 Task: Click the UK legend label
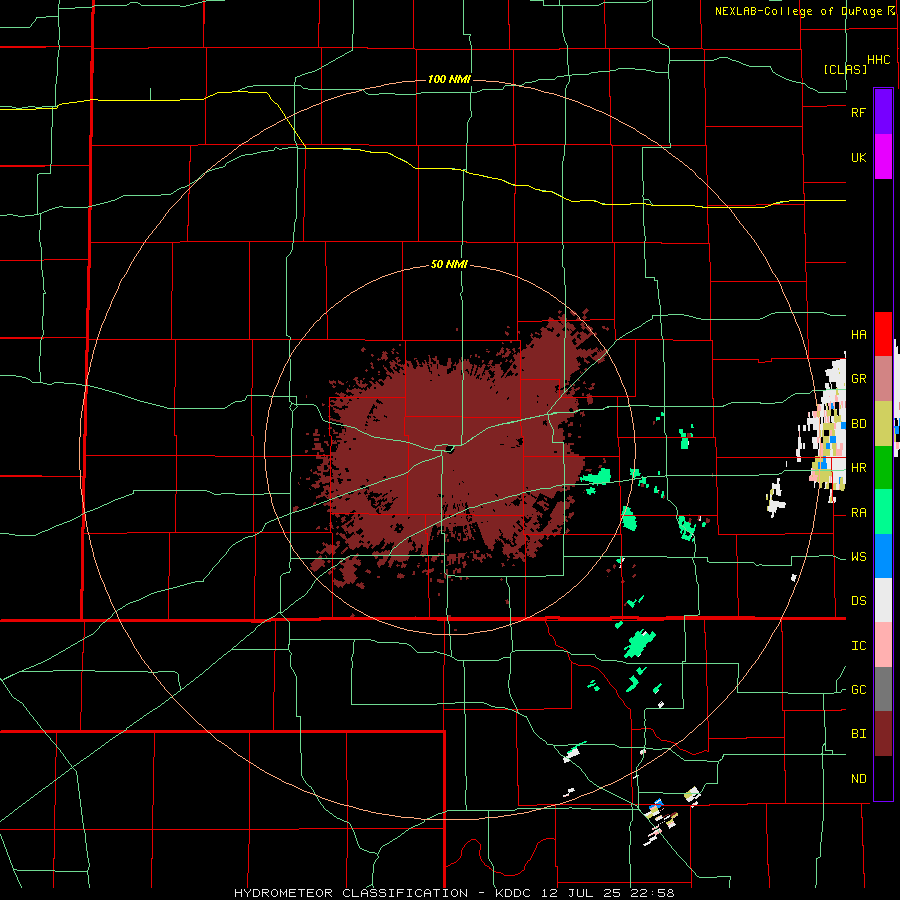point(859,157)
